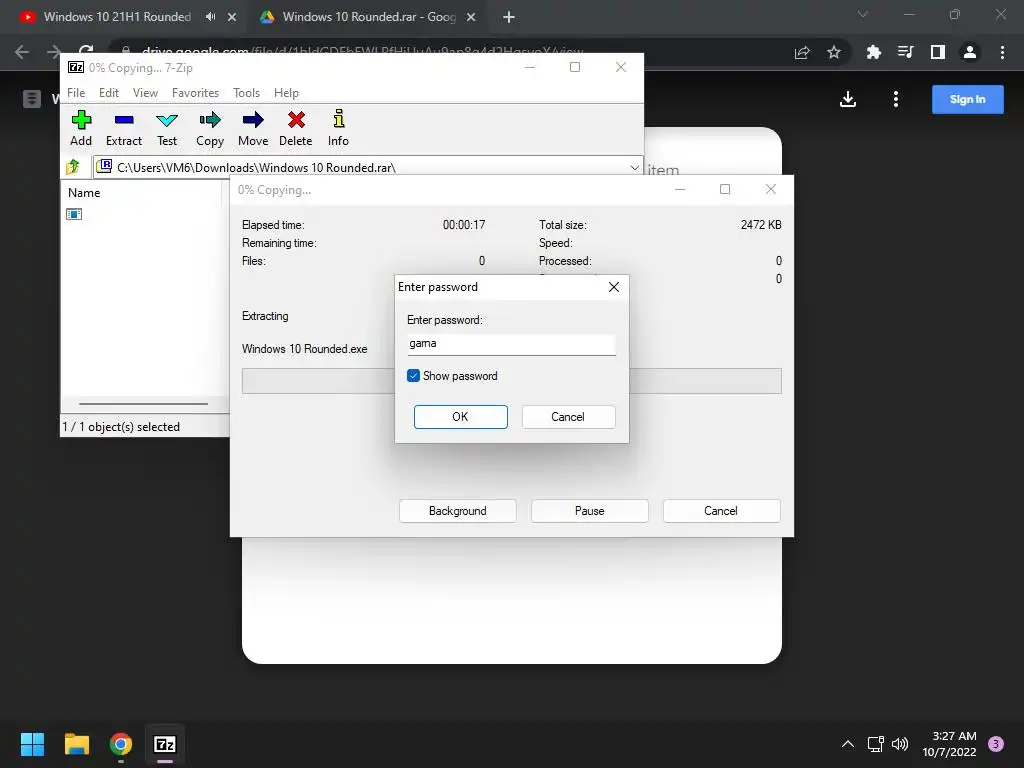Screen dimensions: 1024x768
Task: Close the Enter password dialog with X
Action: pos(614,287)
